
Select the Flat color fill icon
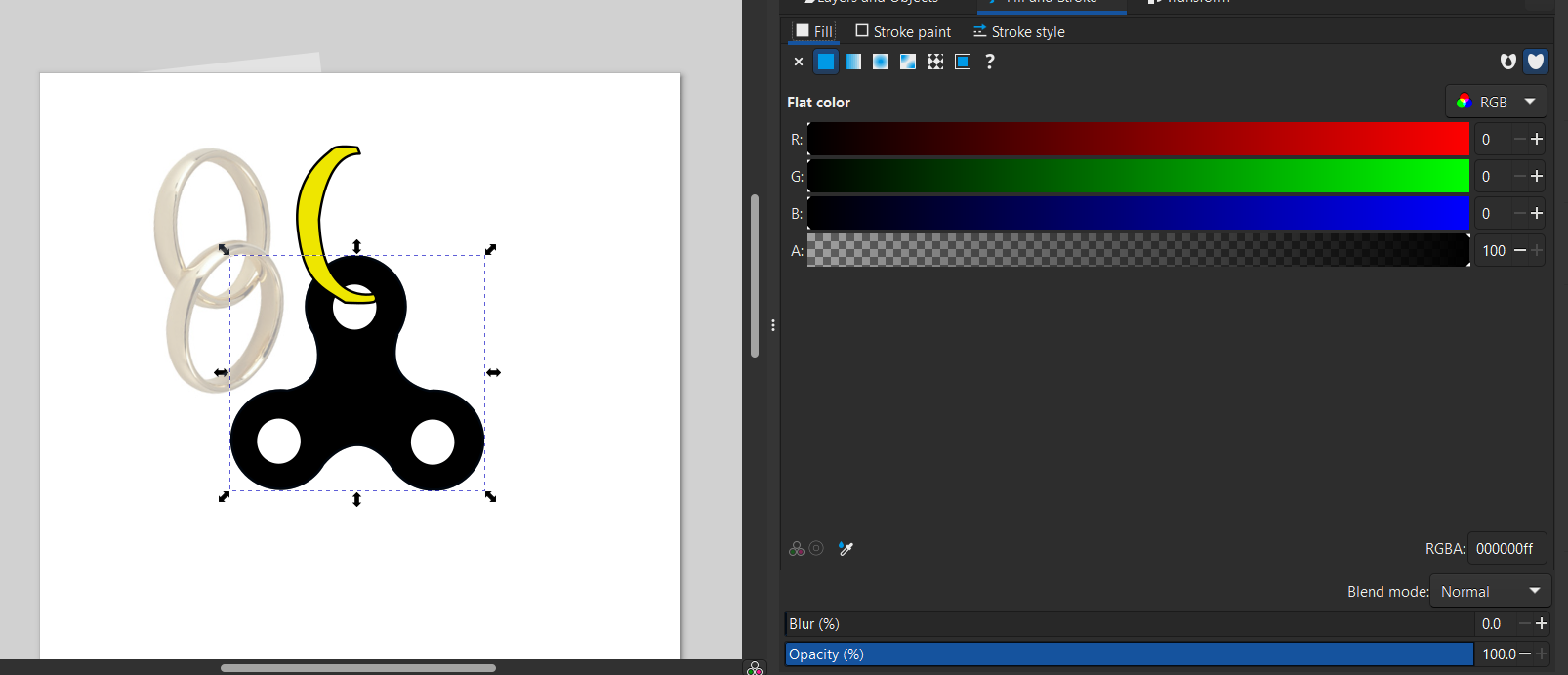(x=826, y=62)
